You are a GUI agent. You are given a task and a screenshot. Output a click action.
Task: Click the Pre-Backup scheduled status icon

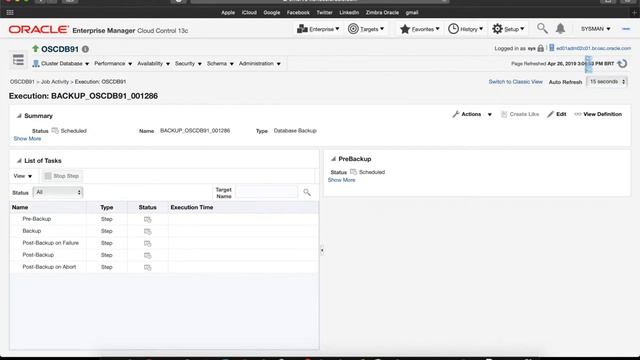tap(147, 220)
